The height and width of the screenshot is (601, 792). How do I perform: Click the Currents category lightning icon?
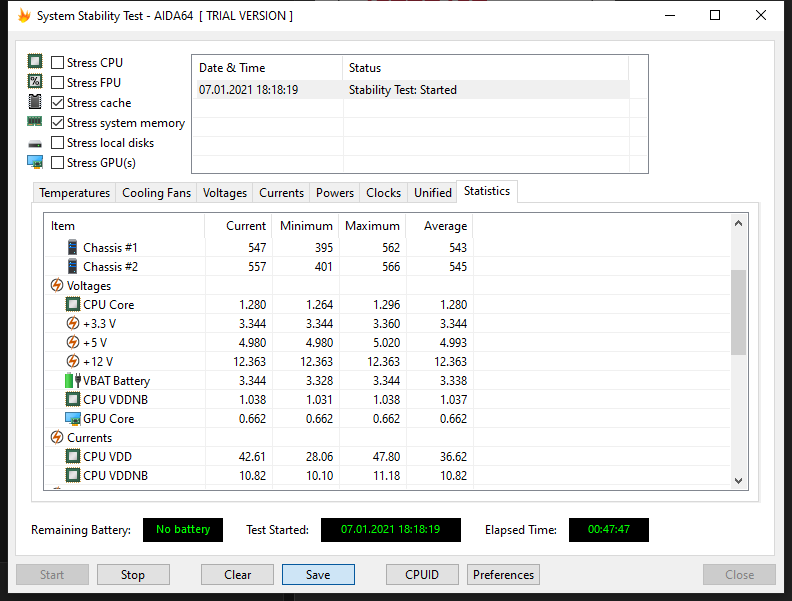click(x=57, y=437)
